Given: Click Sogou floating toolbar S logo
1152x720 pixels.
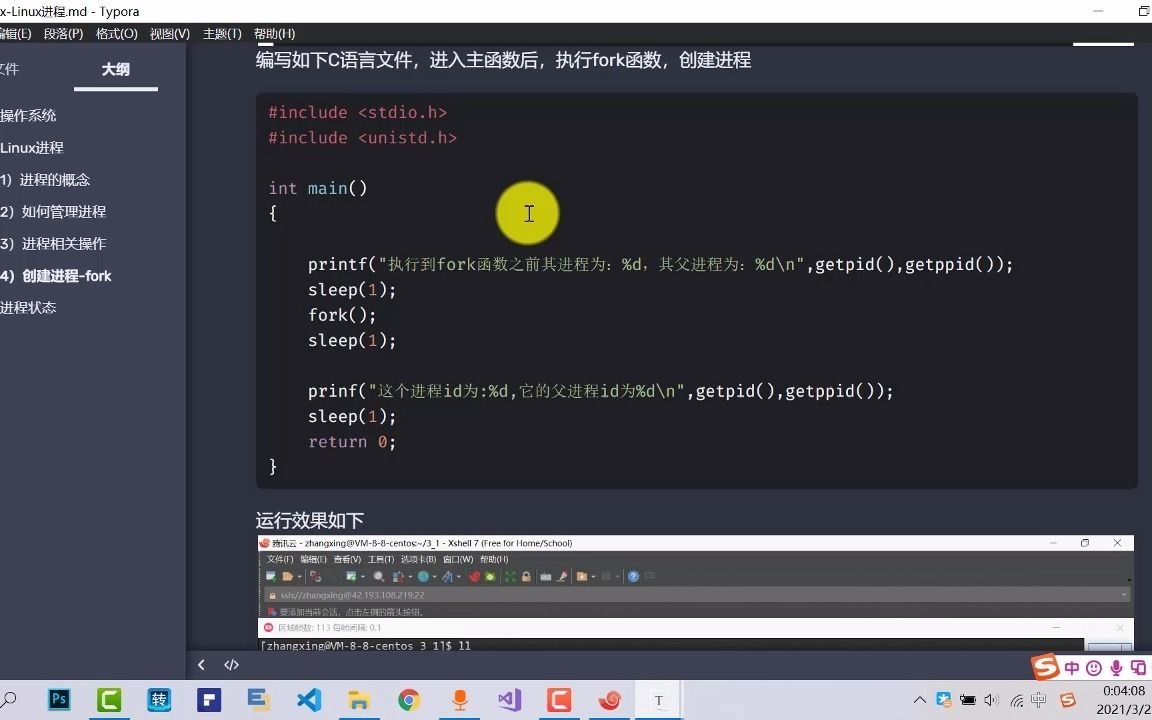Looking at the screenshot, I should [x=1045, y=667].
